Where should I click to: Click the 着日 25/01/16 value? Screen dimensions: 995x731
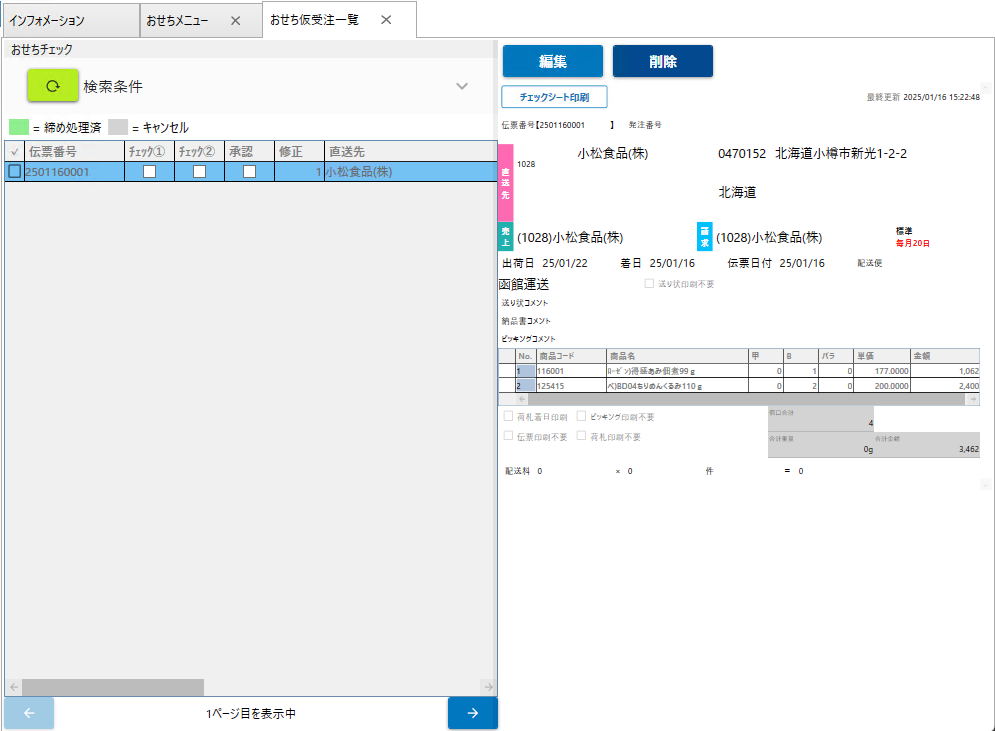click(672, 263)
